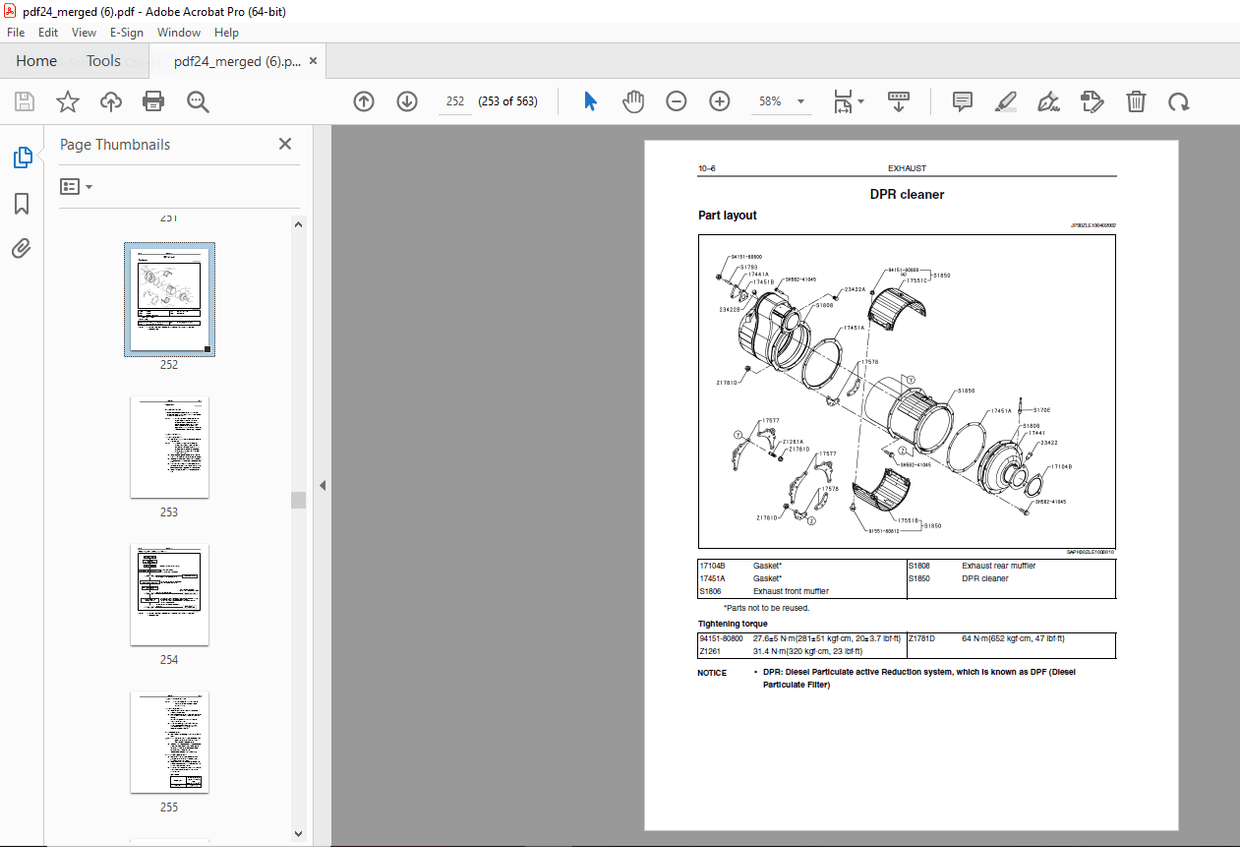1240x847 pixels.
Task: Rotate pages using the rotate icon
Action: tap(1180, 101)
